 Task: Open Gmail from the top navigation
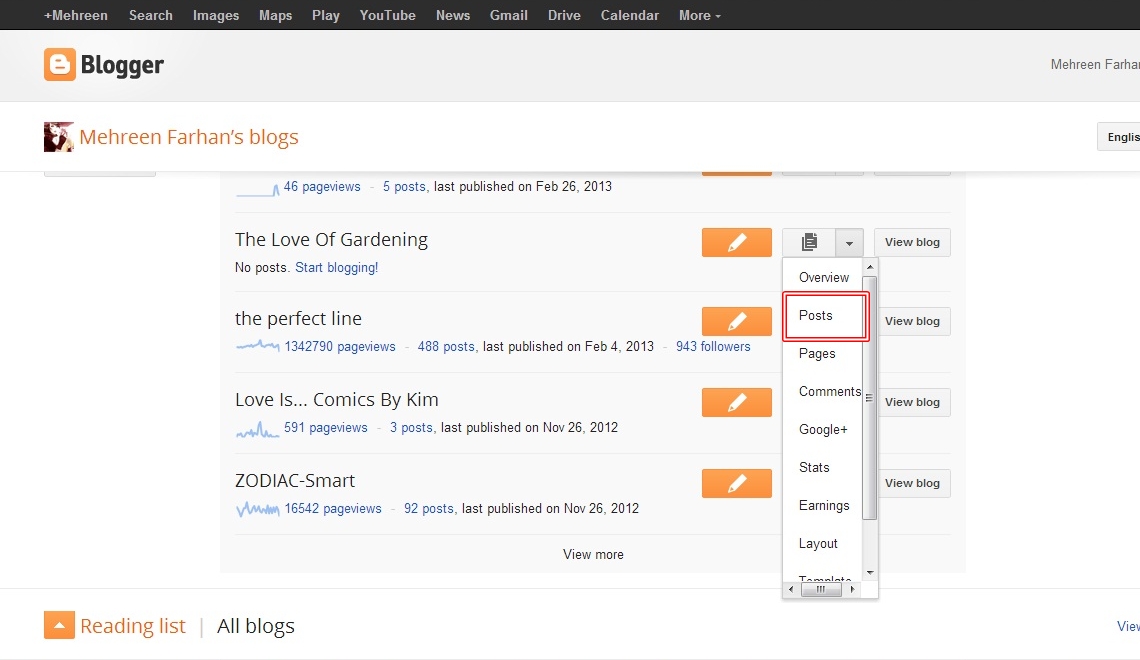pyautogui.click(x=508, y=15)
